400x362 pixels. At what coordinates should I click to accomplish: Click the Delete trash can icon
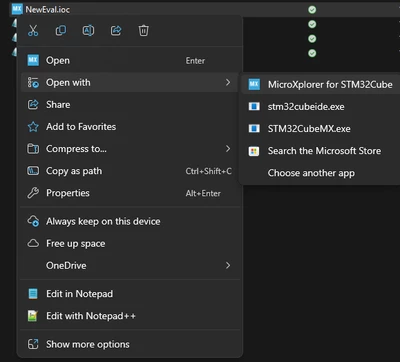coord(144,31)
